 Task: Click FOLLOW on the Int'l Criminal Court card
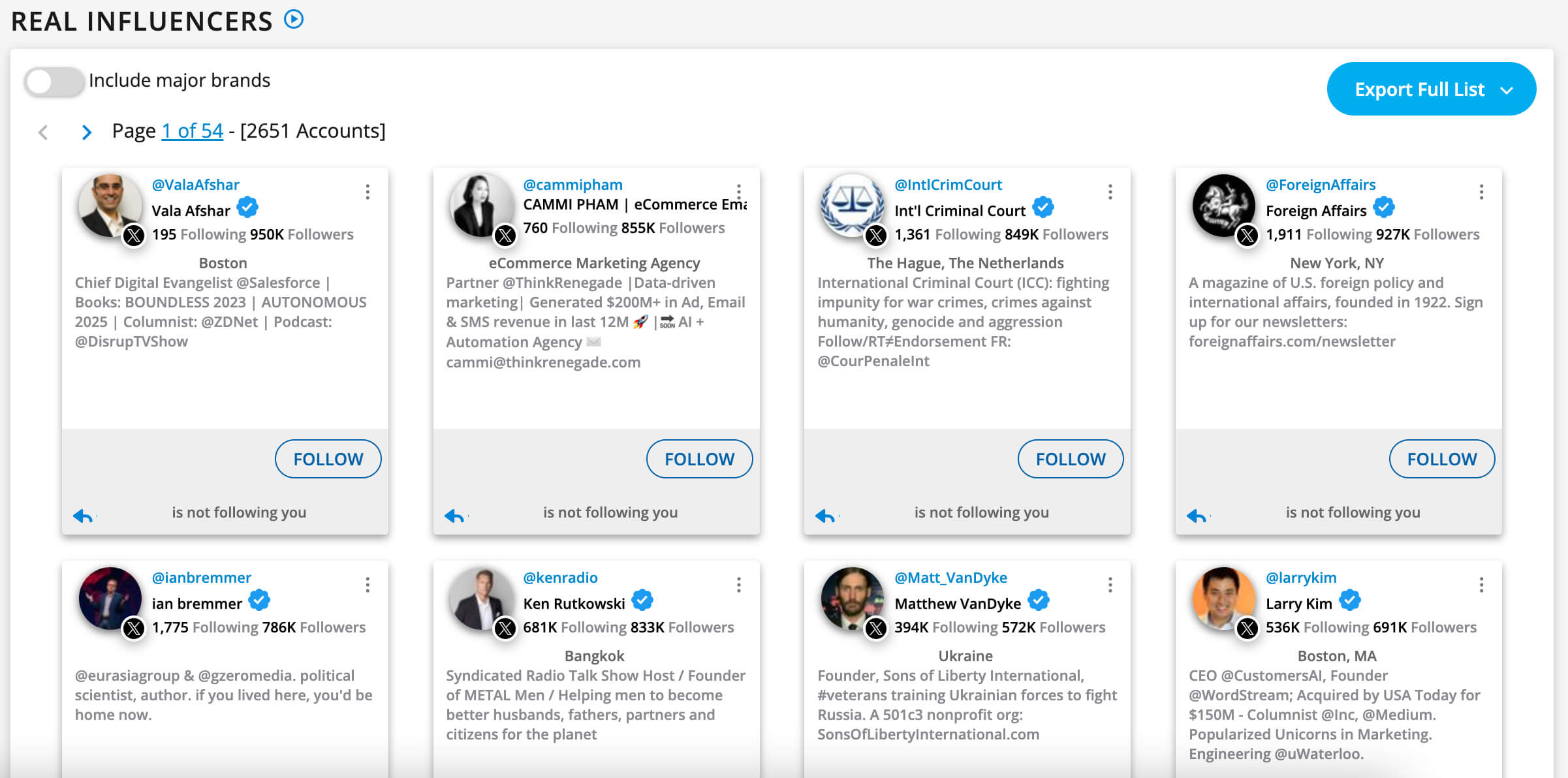1071,459
